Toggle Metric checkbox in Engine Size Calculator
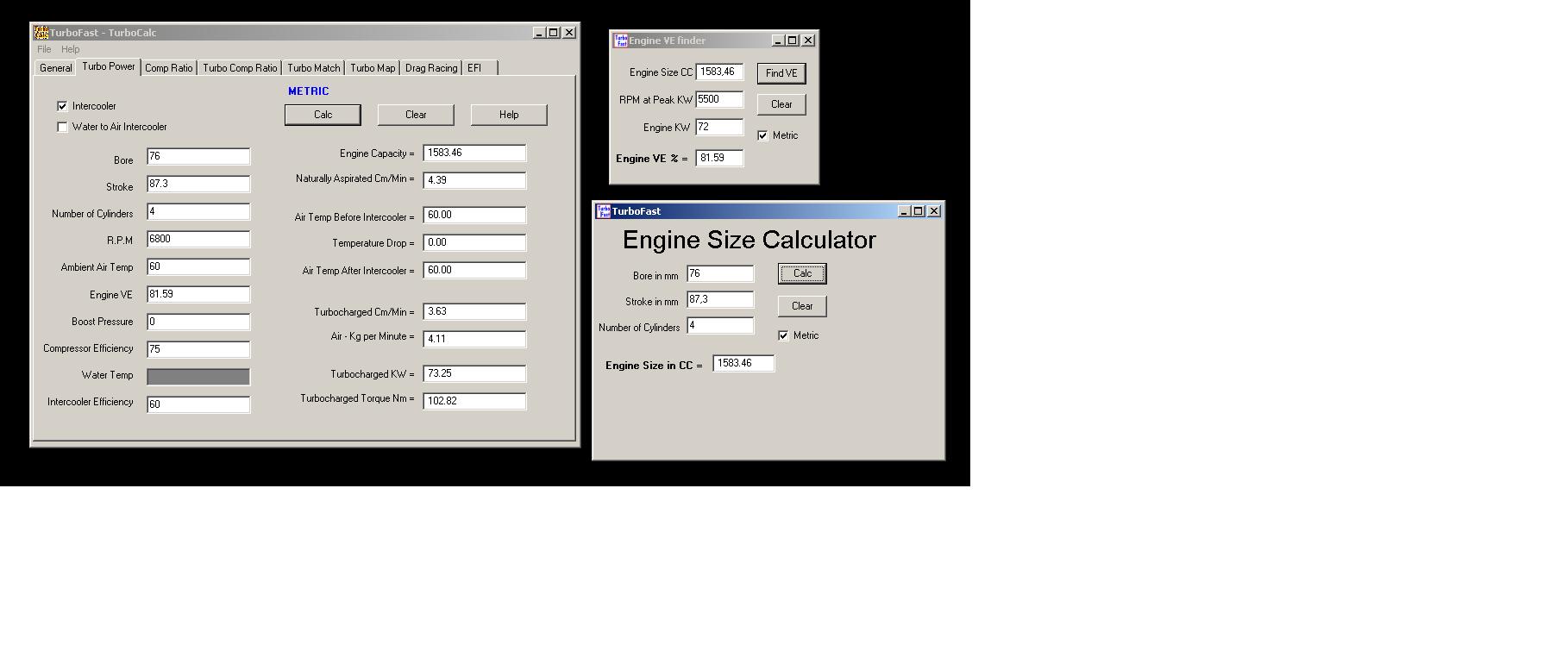Image resolution: width=1568 pixels, height=651 pixels. 783,335
